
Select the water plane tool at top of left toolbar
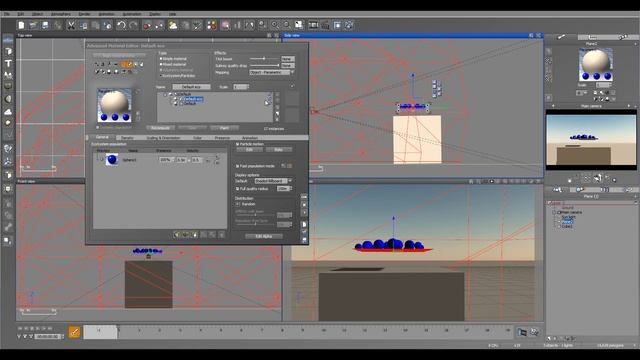(8, 40)
